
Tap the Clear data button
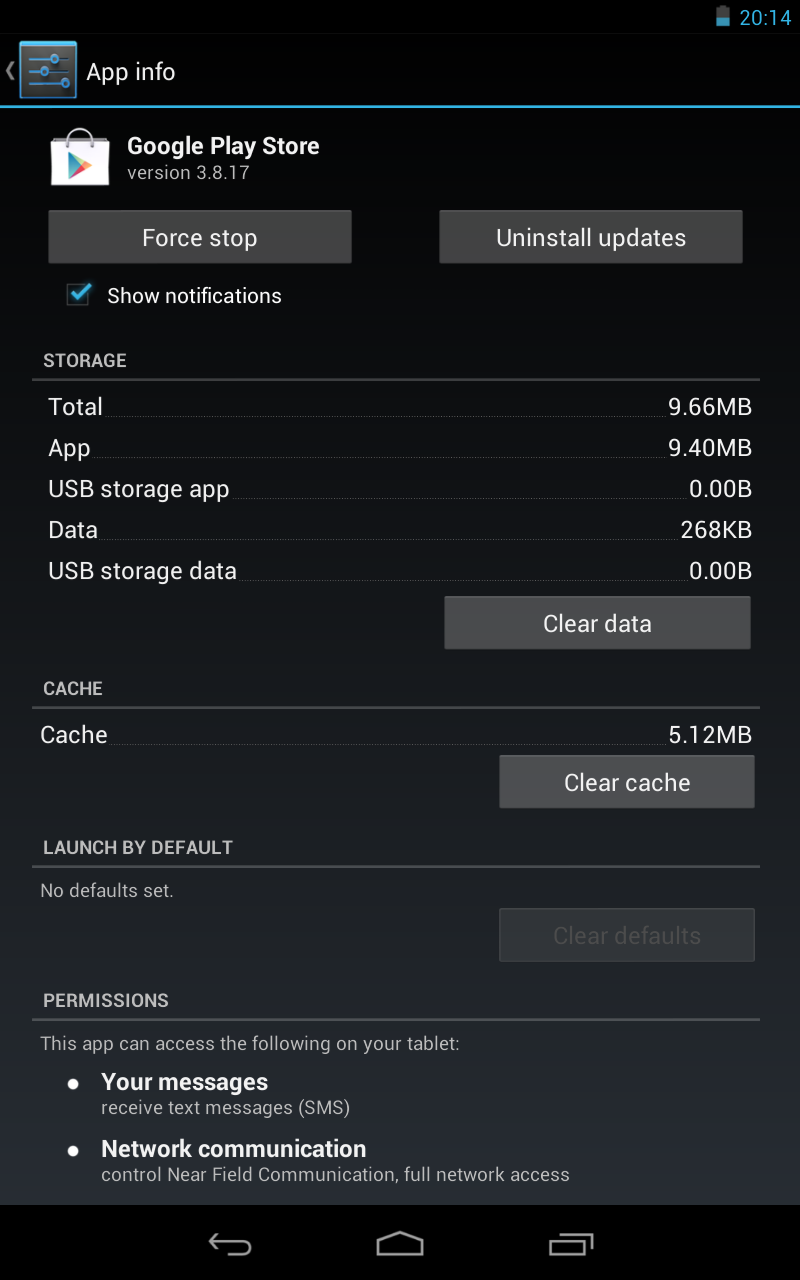(597, 623)
